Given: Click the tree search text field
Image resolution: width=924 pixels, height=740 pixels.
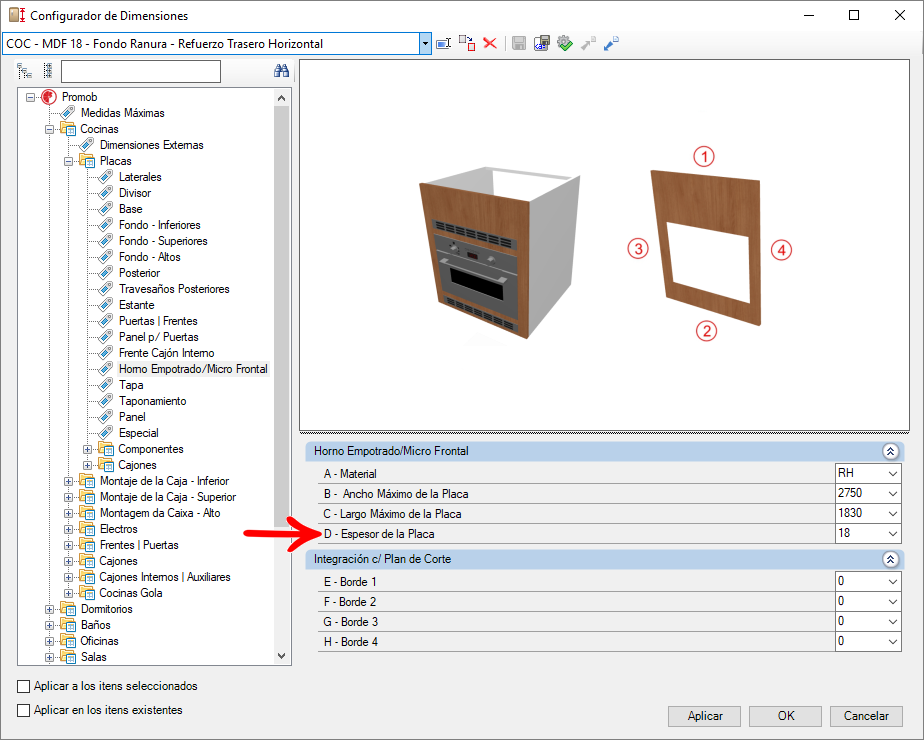Looking at the screenshot, I should 141,71.
